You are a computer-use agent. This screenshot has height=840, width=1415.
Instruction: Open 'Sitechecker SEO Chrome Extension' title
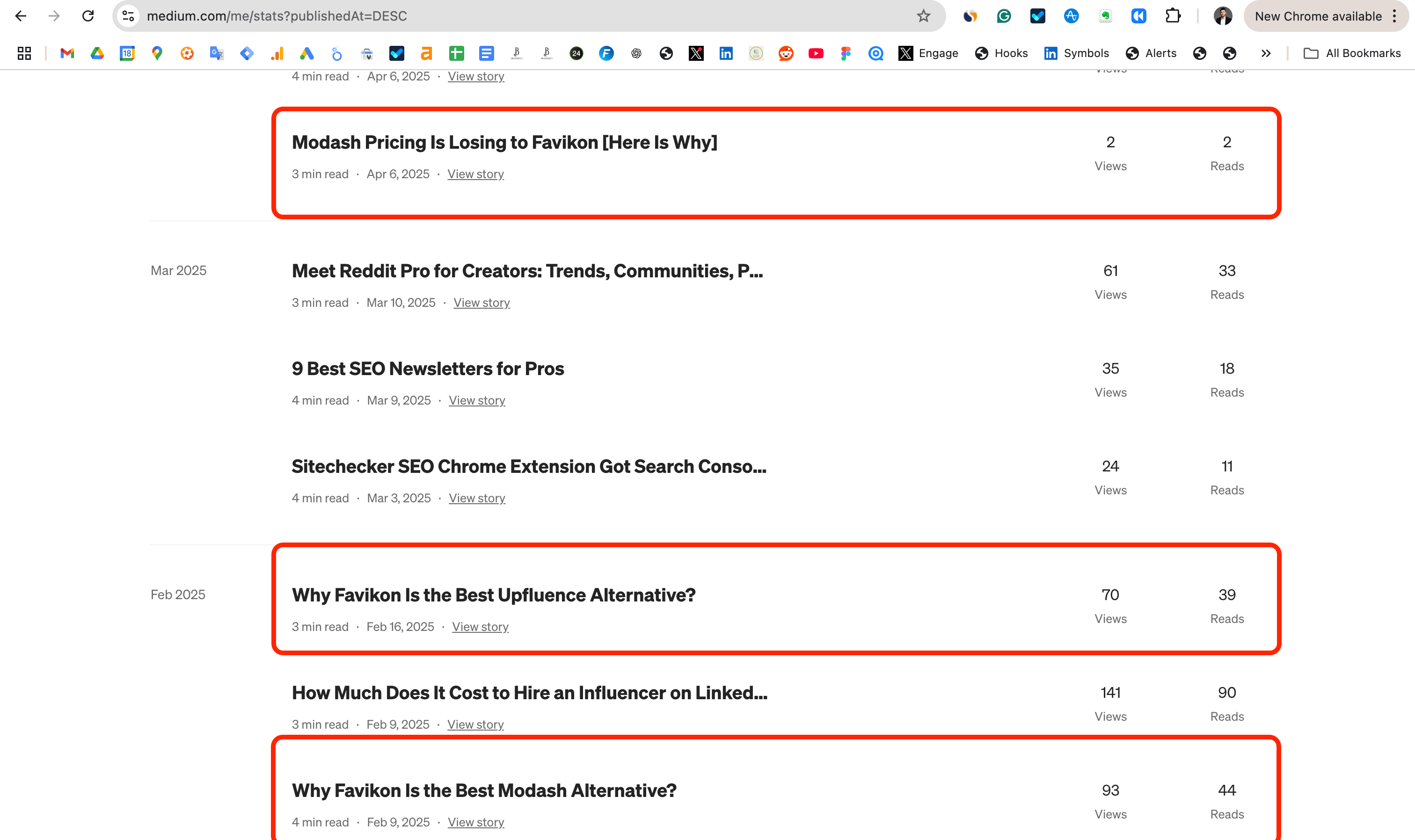[x=529, y=466]
